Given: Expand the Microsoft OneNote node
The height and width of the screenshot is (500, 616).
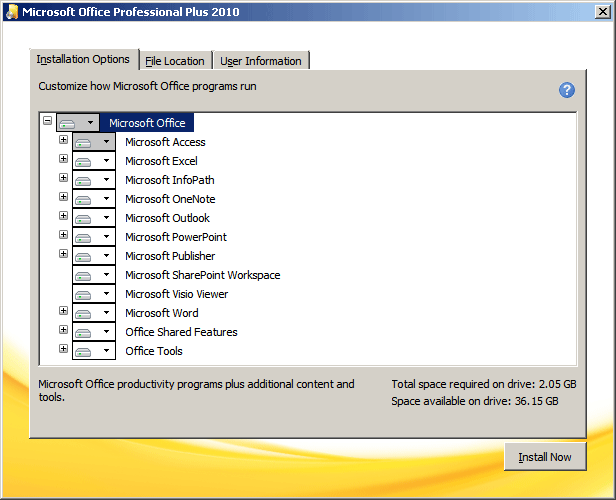Looking at the screenshot, I should 63,196.
